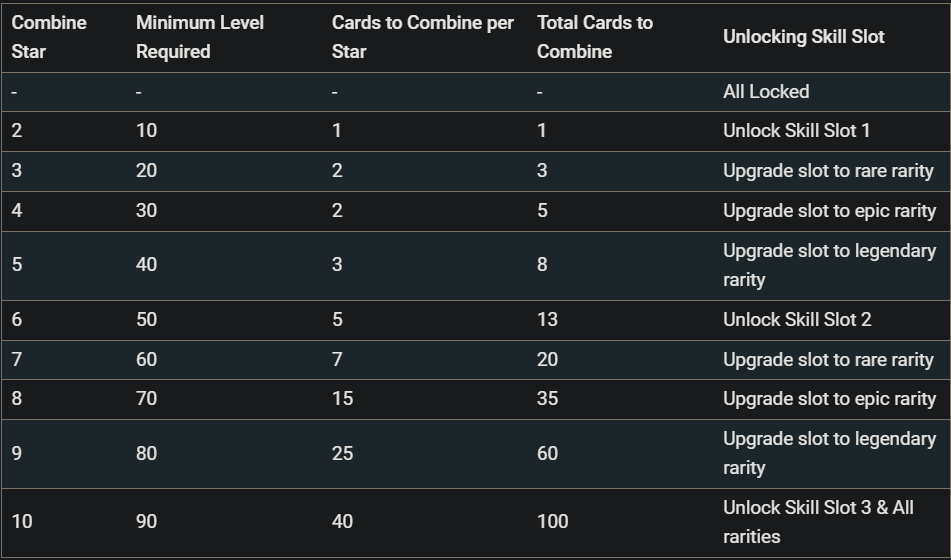Click the Unlocking Skill Slot header
The height and width of the screenshot is (560, 951).
pos(804,37)
